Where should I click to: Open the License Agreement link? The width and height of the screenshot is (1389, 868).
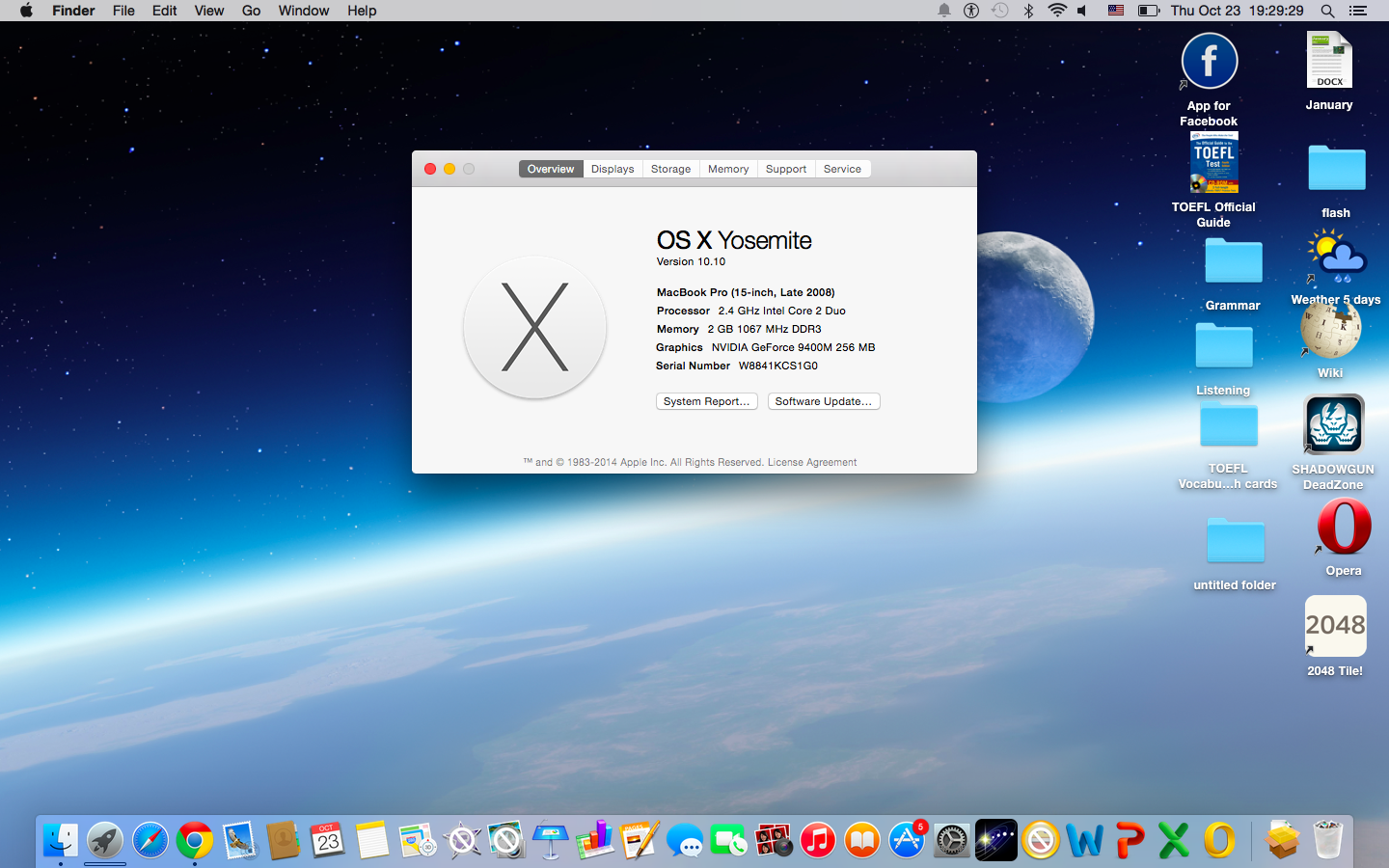click(812, 463)
